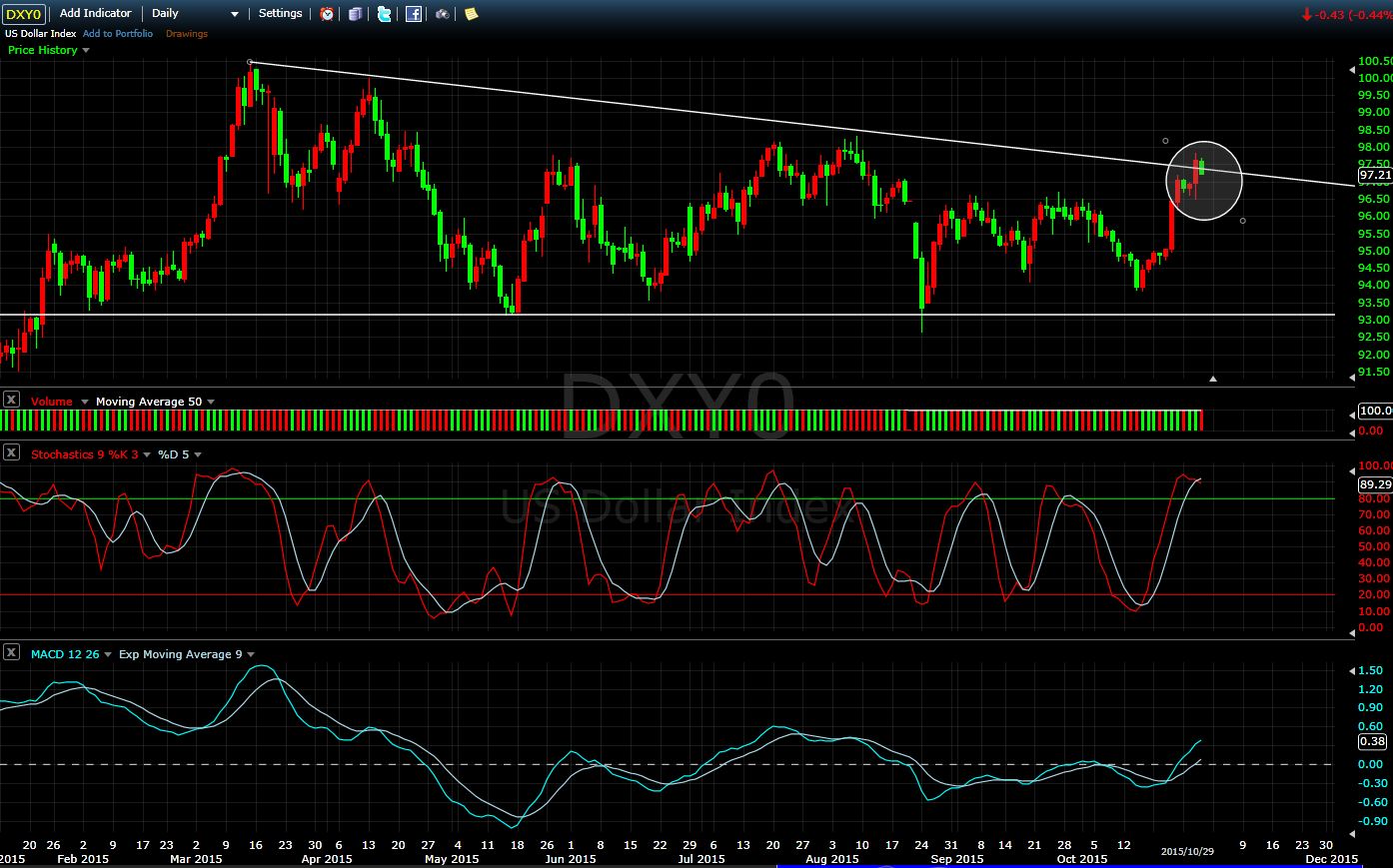Close the MACD indicator panel
Image resolution: width=1393 pixels, height=868 pixels.
(11, 652)
